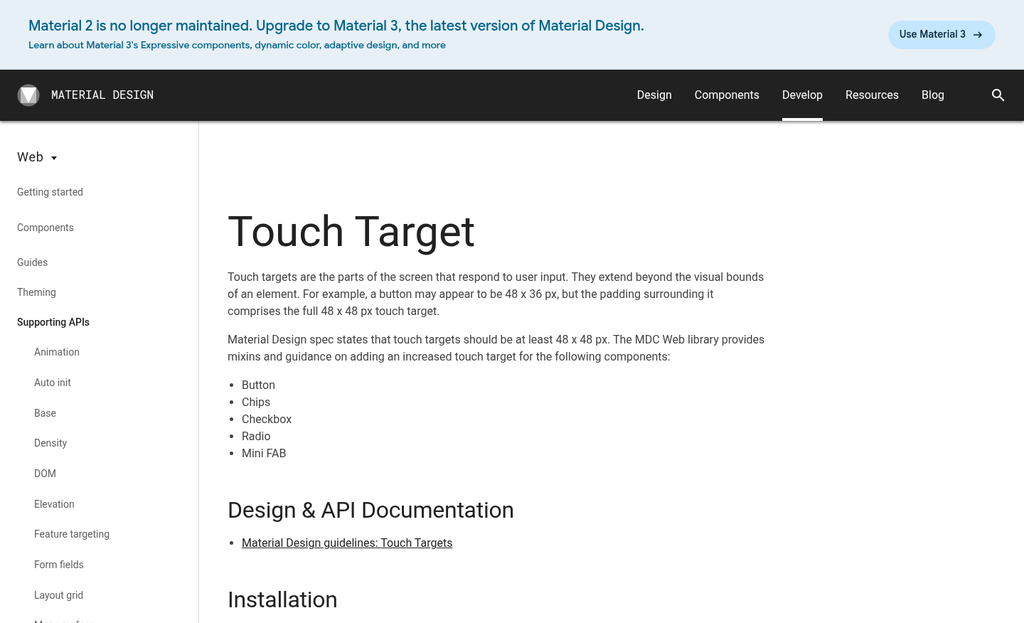Open Material 2 no longer maintained headline link
The image size is (1024, 623).
coord(336,25)
